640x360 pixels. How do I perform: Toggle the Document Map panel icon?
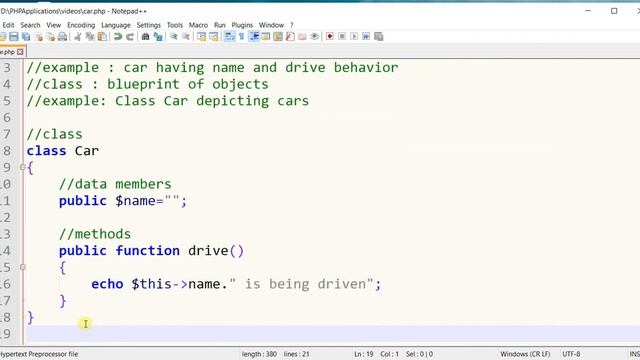tap(278, 37)
